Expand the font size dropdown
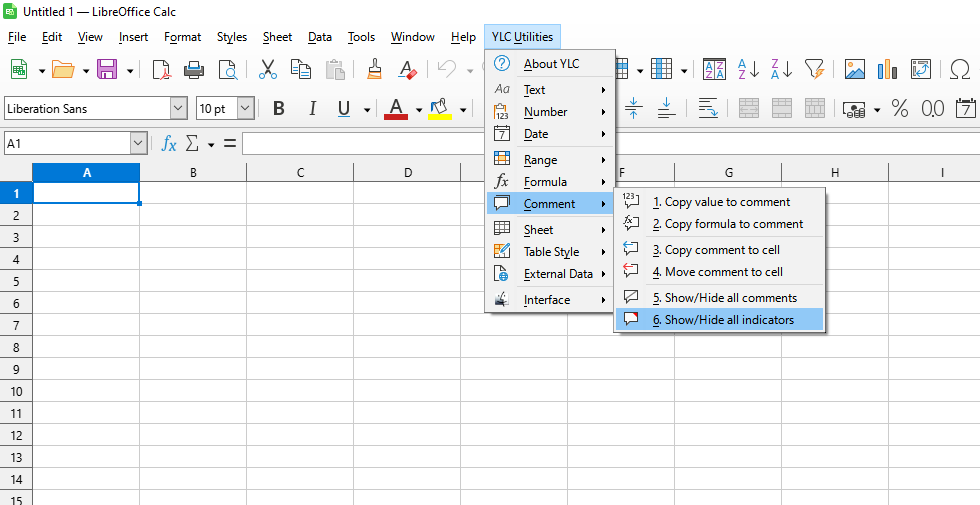980x505 pixels. click(245, 108)
